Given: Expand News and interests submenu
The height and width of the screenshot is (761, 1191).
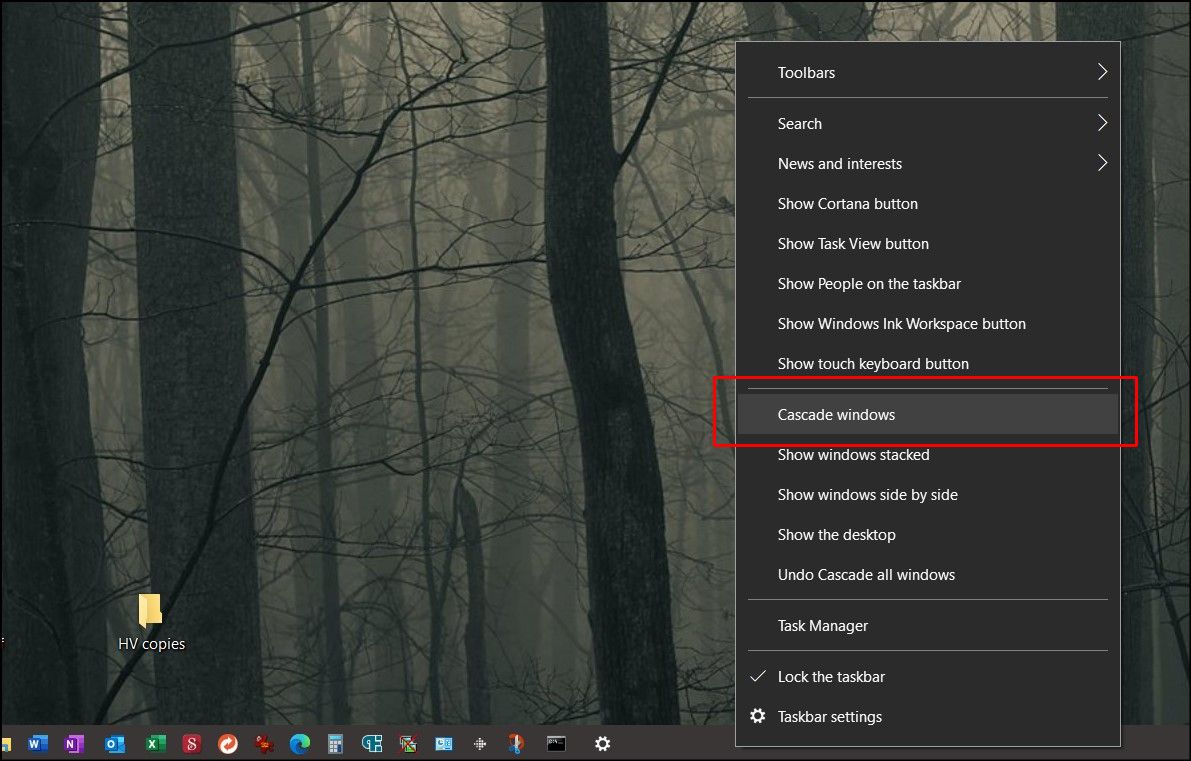Looking at the screenshot, I should tap(928, 163).
